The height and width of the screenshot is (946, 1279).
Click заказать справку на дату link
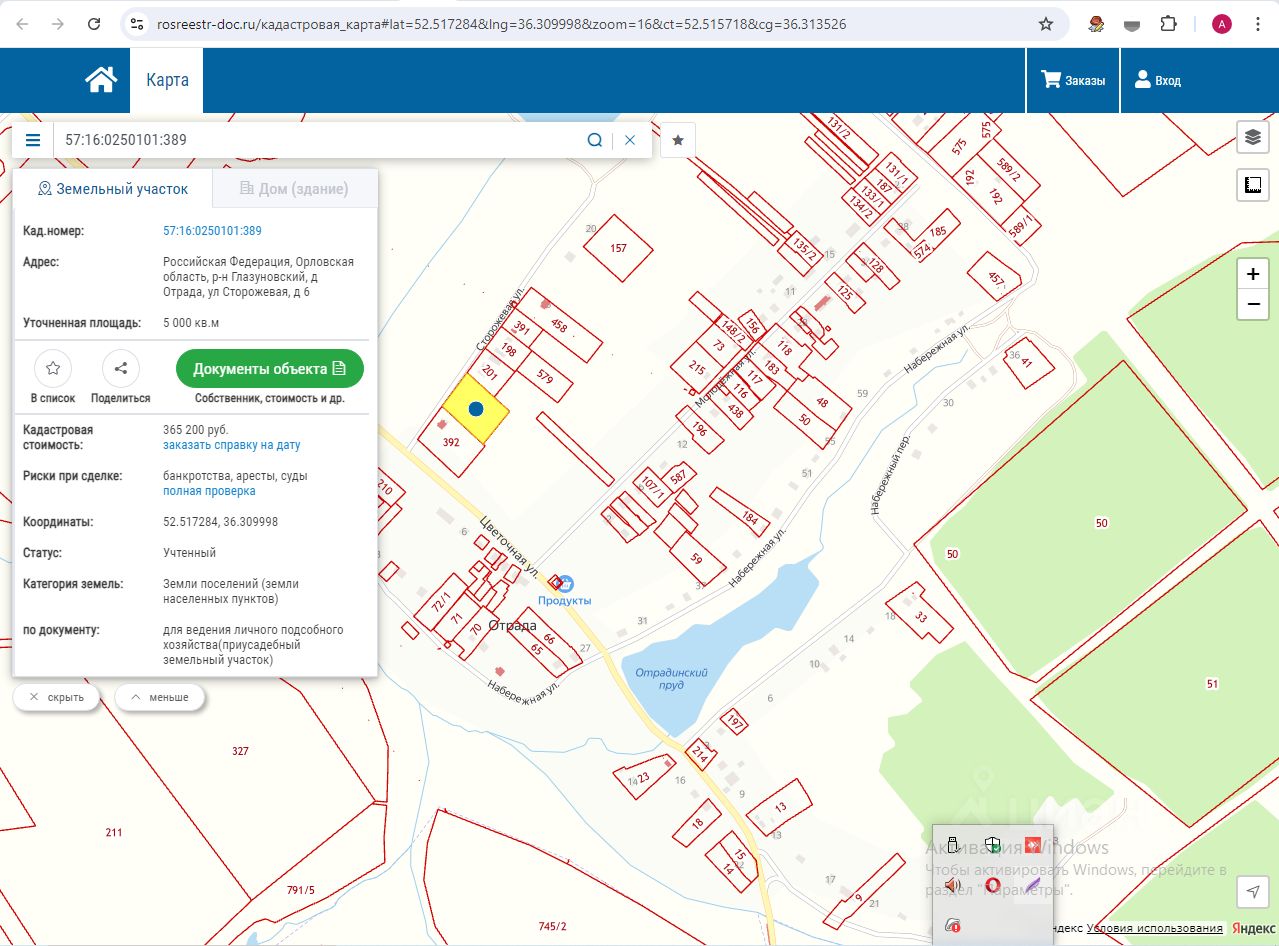click(x=231, y=445)
